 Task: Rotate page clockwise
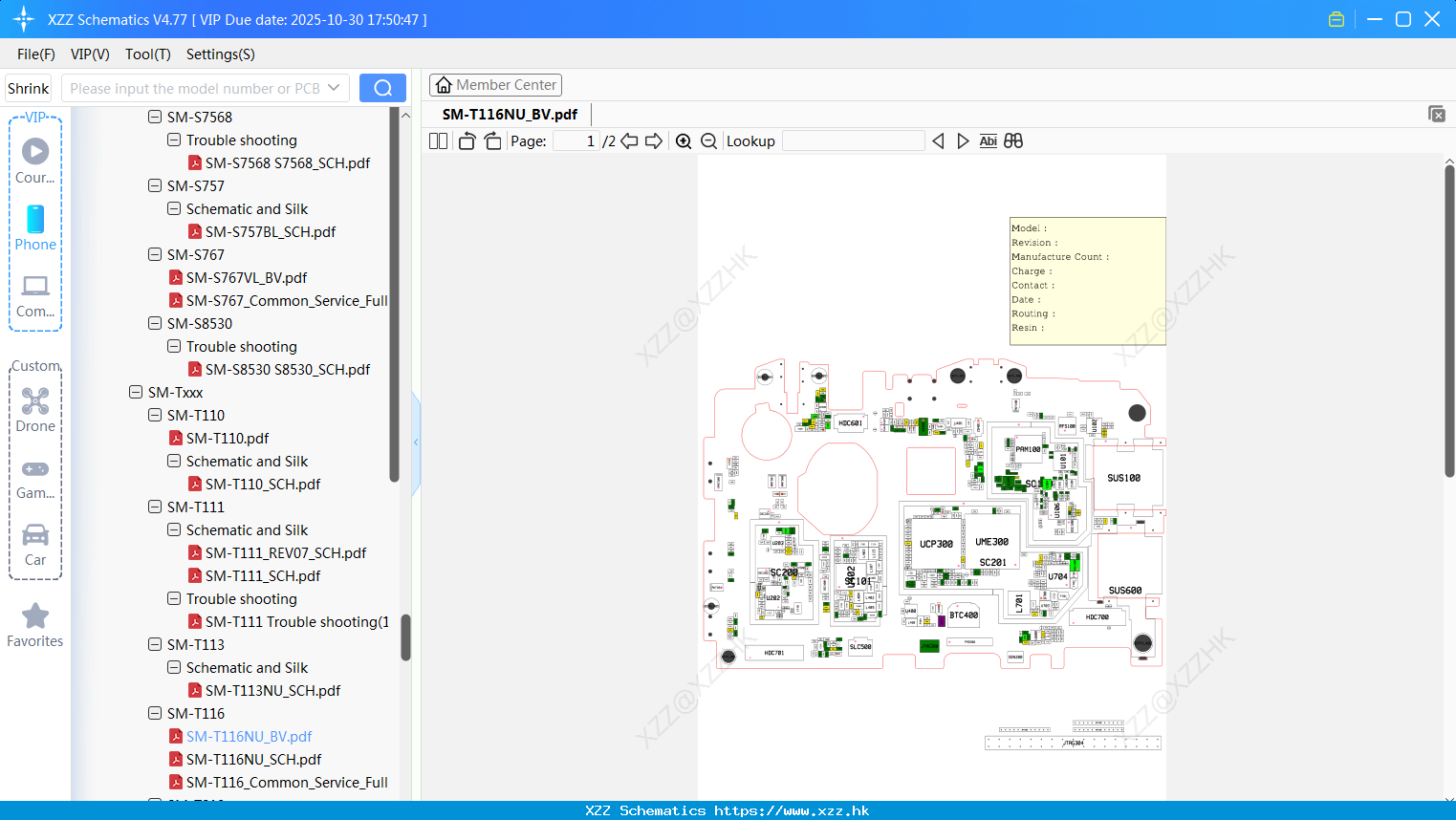click(x=492, y=140)
